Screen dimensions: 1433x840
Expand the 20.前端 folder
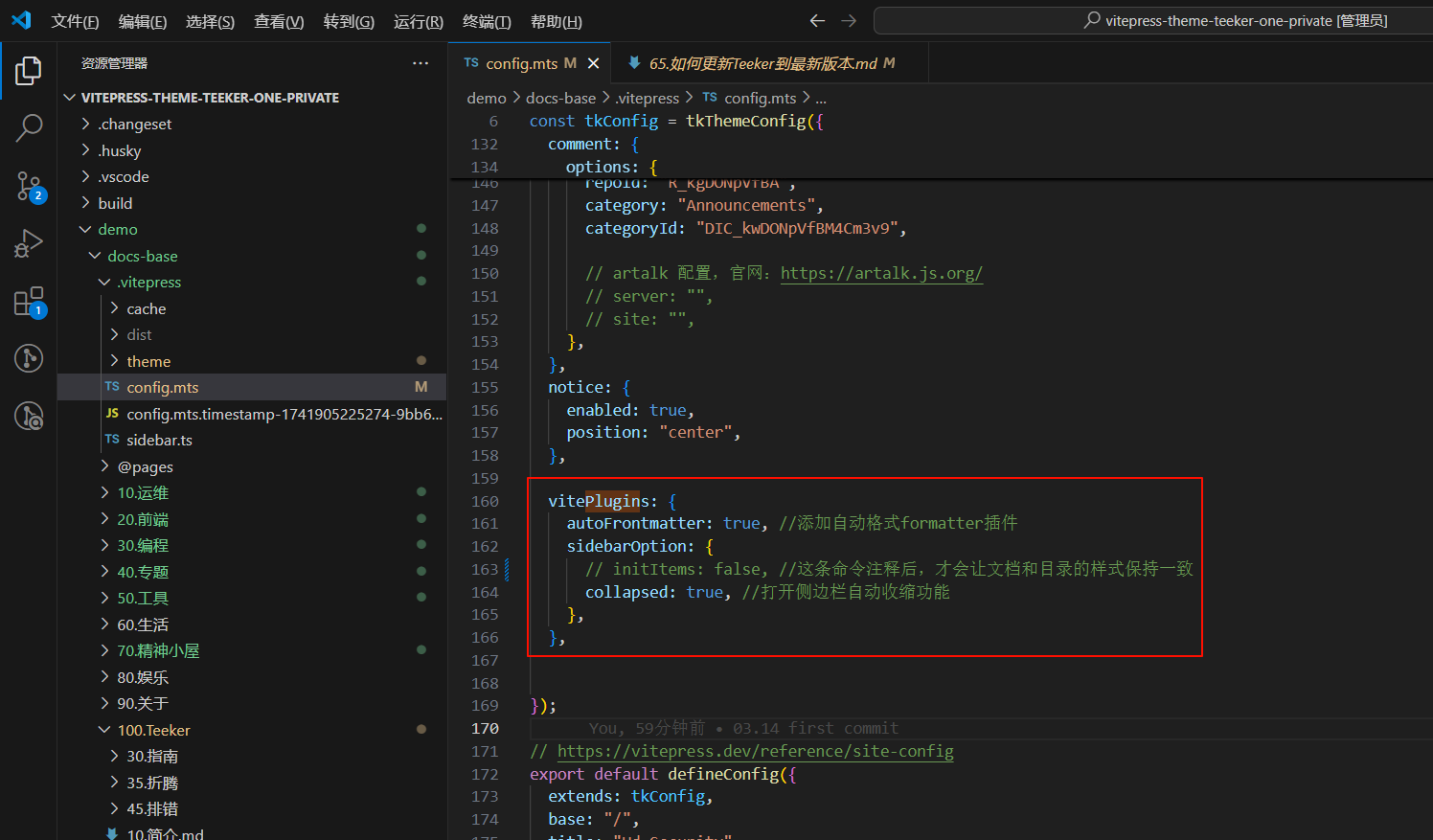click(143, 519)
